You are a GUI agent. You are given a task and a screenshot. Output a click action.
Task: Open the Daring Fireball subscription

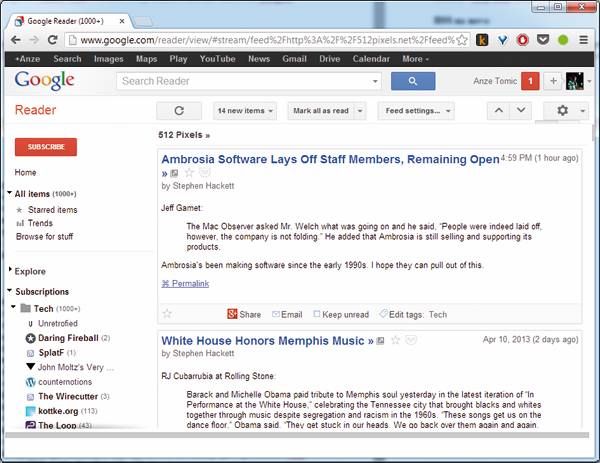68,338
